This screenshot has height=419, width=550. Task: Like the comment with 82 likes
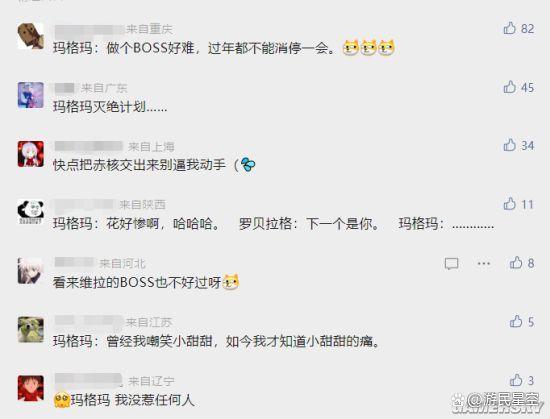[510, 28]
